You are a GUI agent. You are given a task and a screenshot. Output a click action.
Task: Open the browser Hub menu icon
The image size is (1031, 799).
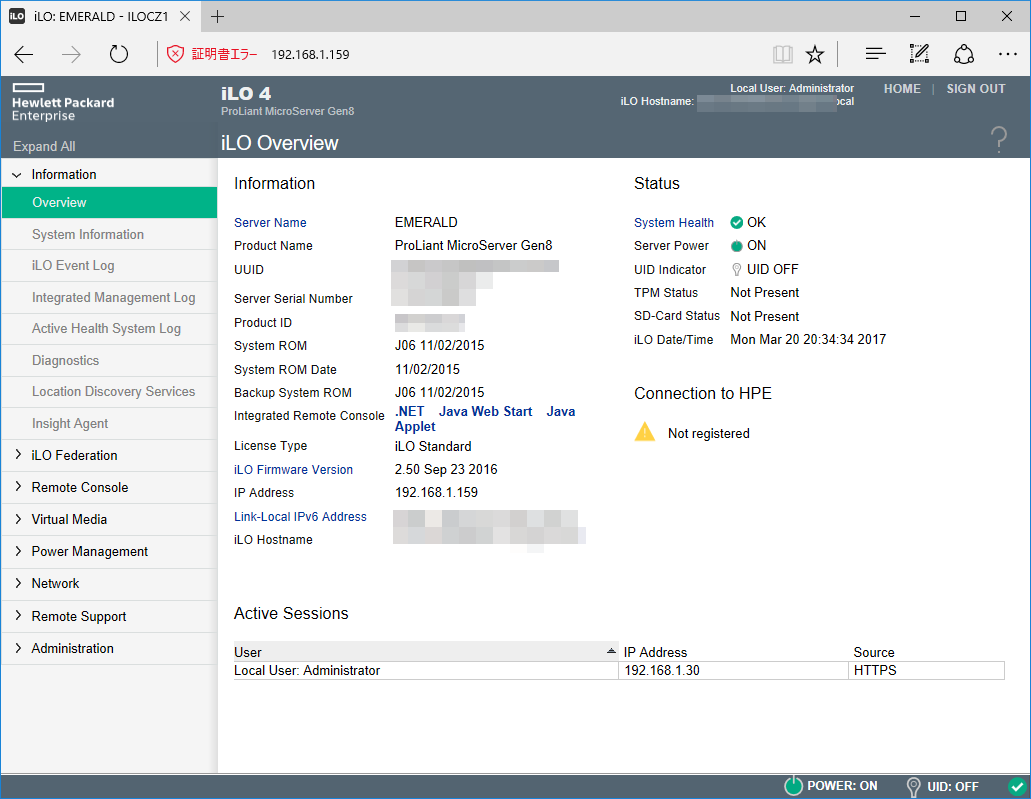(875, 54)
